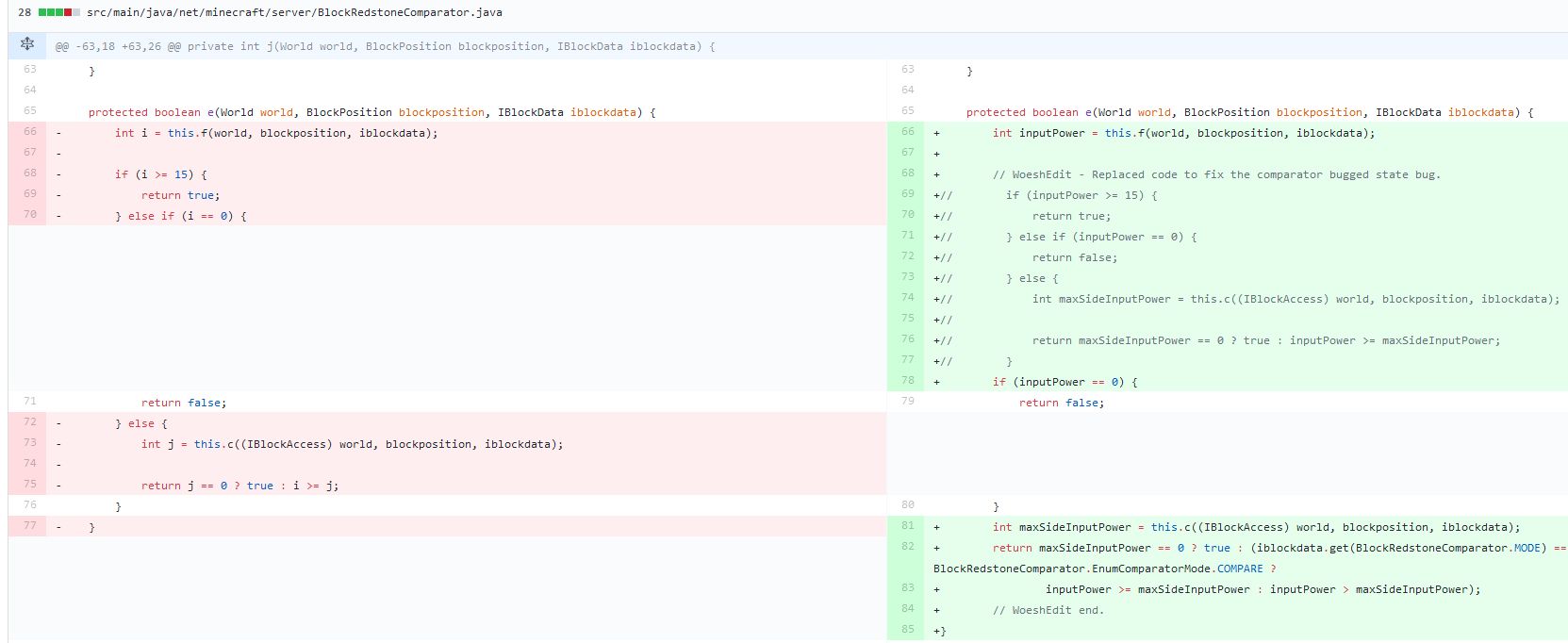Viewport: 1568px width, 643px height.
Task: Expand hidden lines above the diff hunk
Action: click(x=27, y=44)
